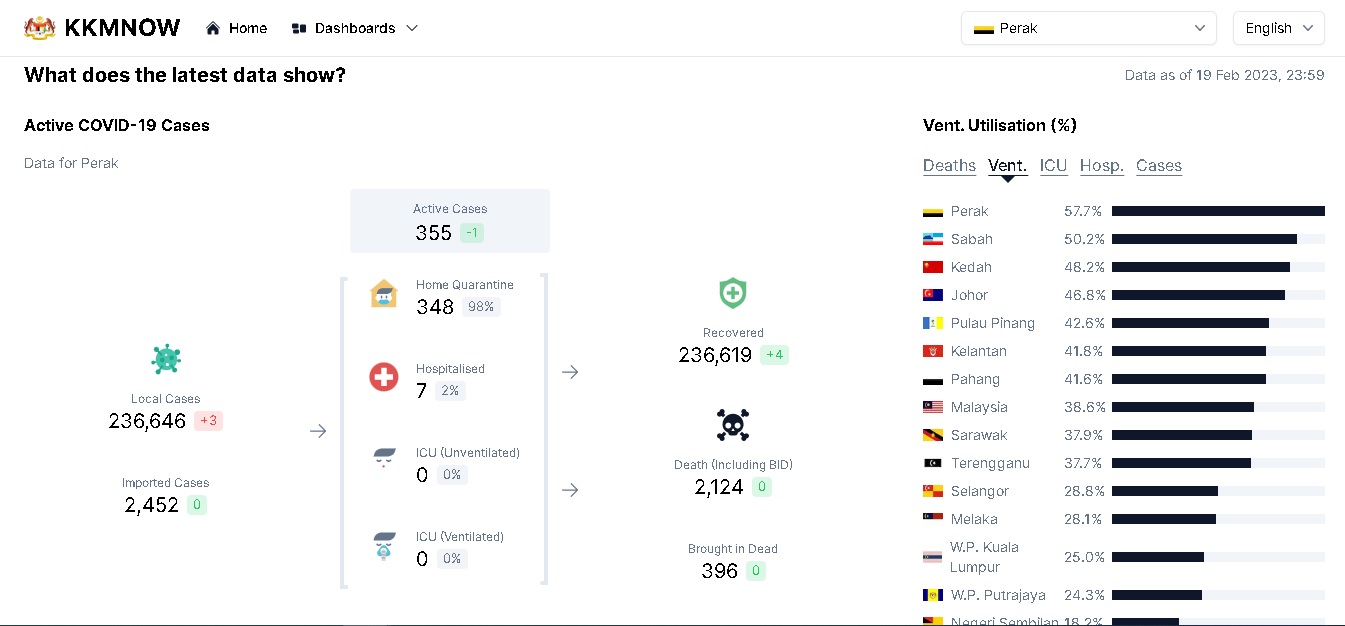Image resolution: width=1345 pixels, height=626 pixels.
Task: Open the Perak state dropdown
Action: [x=1088, y=28]
